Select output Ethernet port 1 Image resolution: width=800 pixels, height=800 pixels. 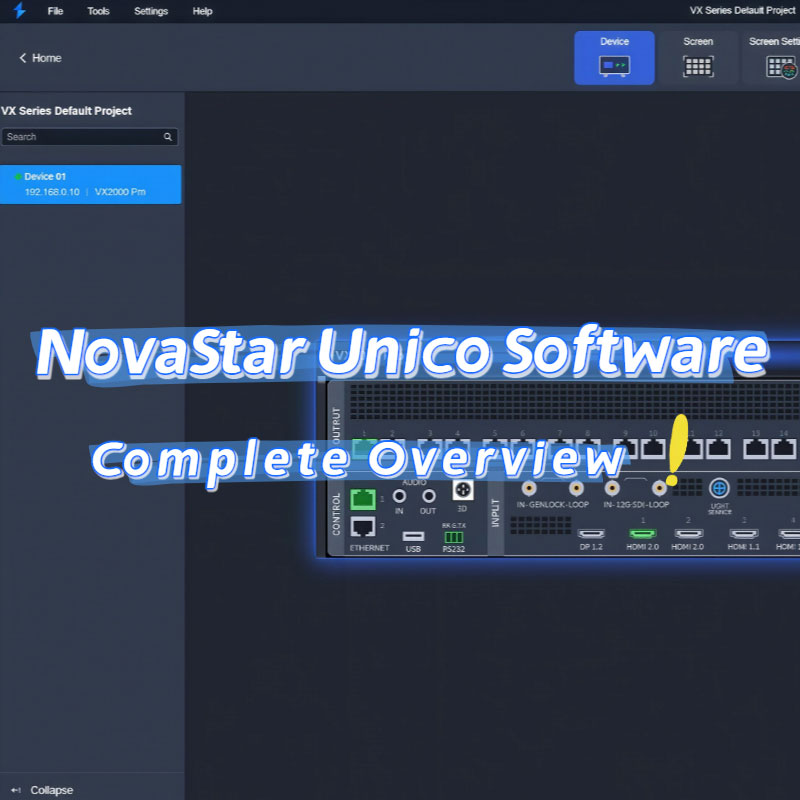click(365, 443)
